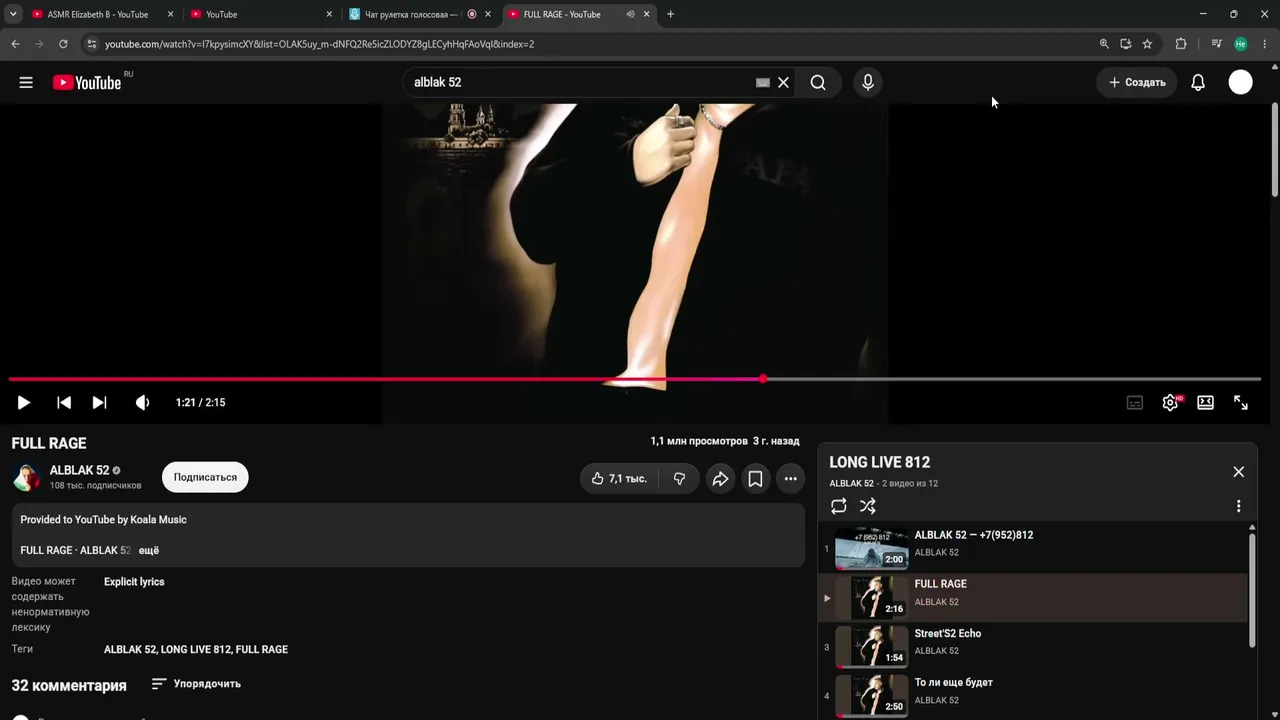This screenshot has height=720, width=1280.
Task: Open a new browser tab
Action: click(670, 14)
